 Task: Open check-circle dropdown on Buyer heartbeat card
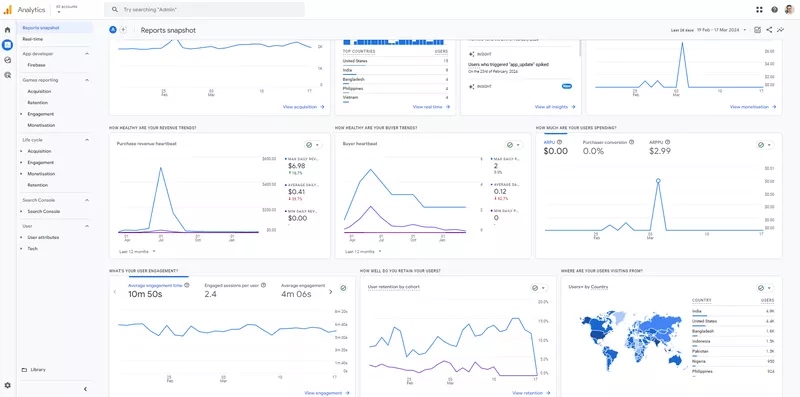pos(514,145)
